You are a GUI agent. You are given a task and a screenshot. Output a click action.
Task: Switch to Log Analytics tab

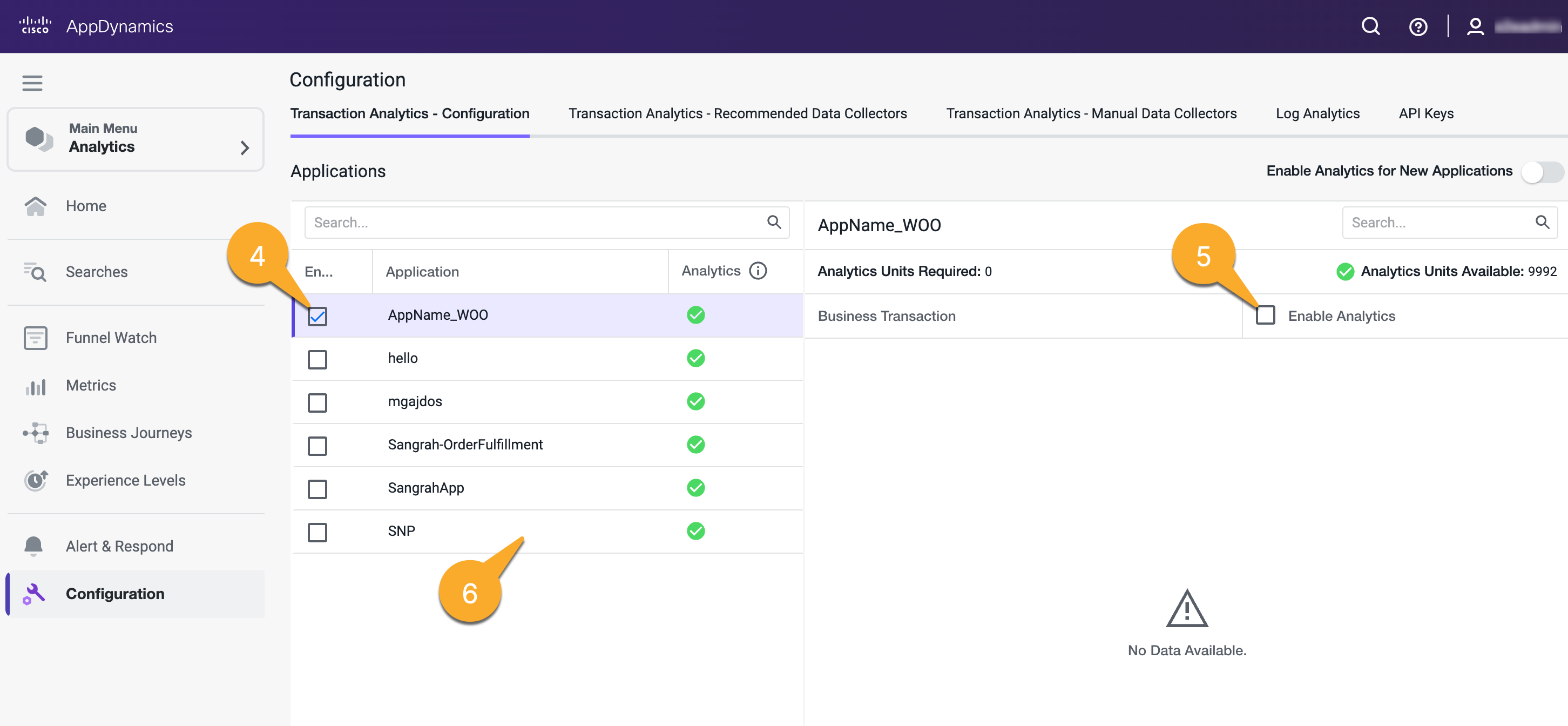[1317, 113]
